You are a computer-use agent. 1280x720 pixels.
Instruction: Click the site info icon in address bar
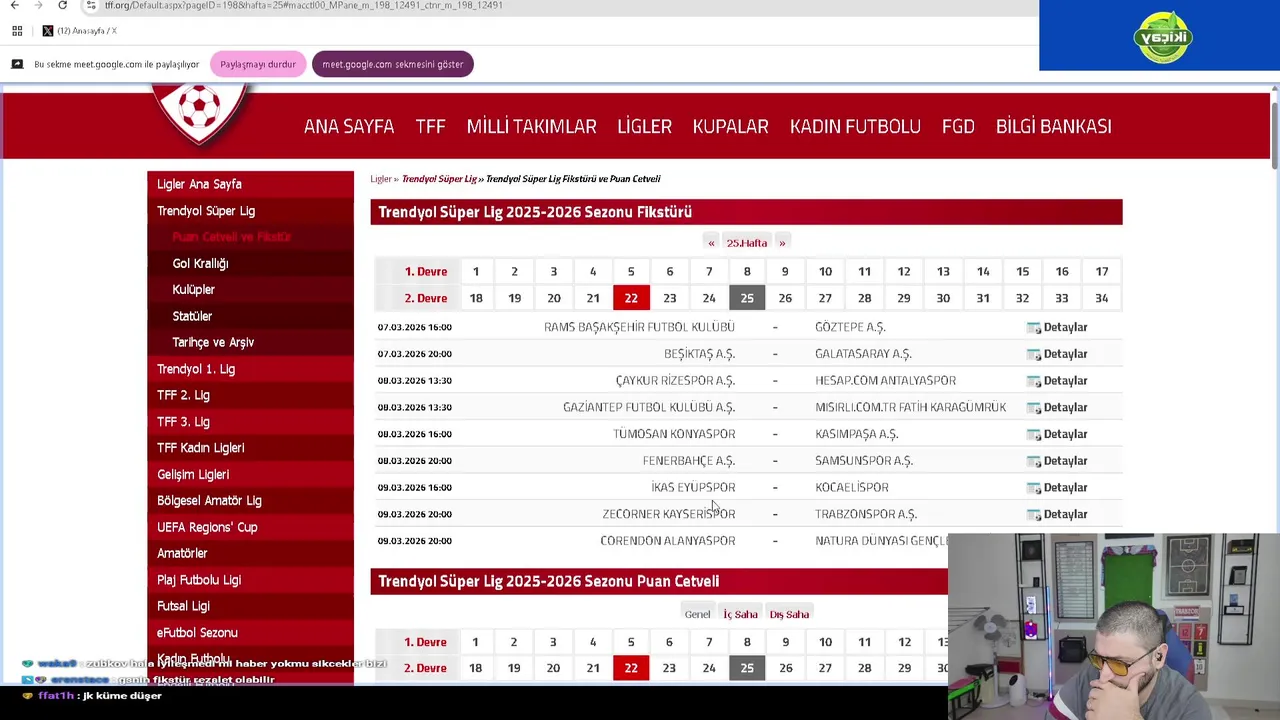(91, 5)
